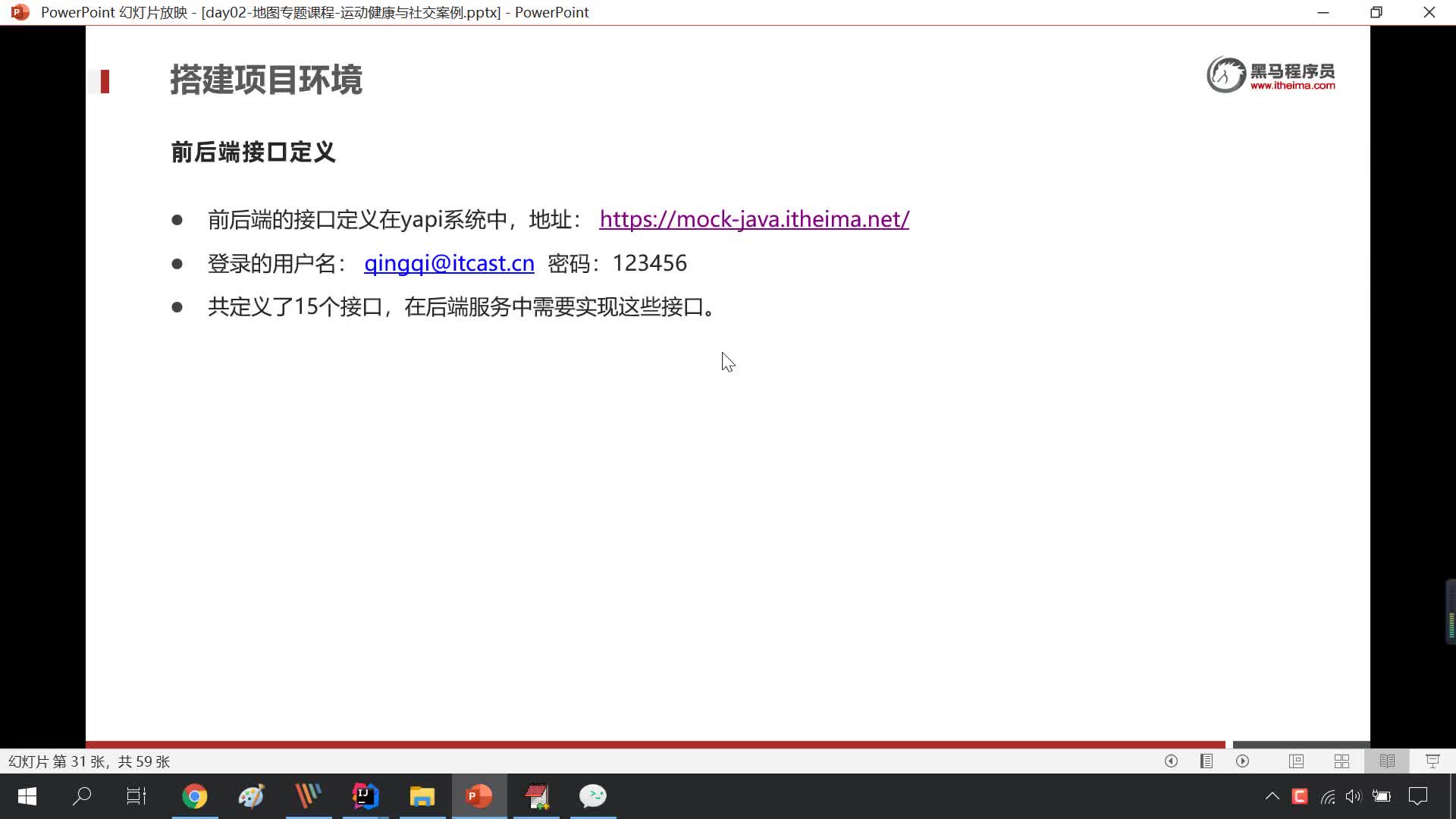Image resolution: width=1456 pixels, height=819 pixels.
Task: Show hidden system tray icons
Action: (x=1272, y=796)
